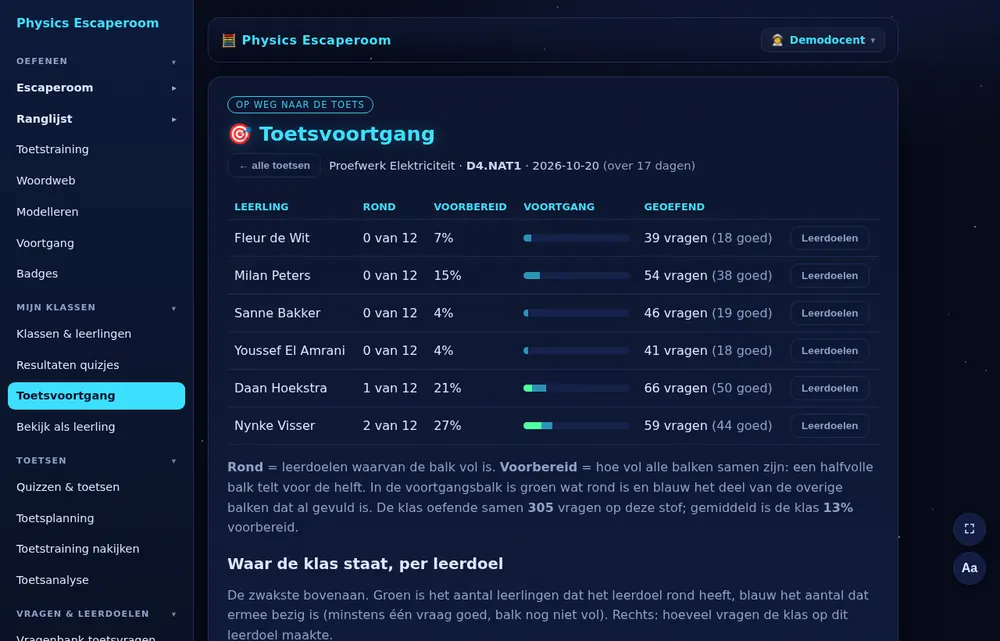The image size is (1000, 641).
Task: Open Leerdoelen for Daan Hoekstra
Action: (829, 388)
